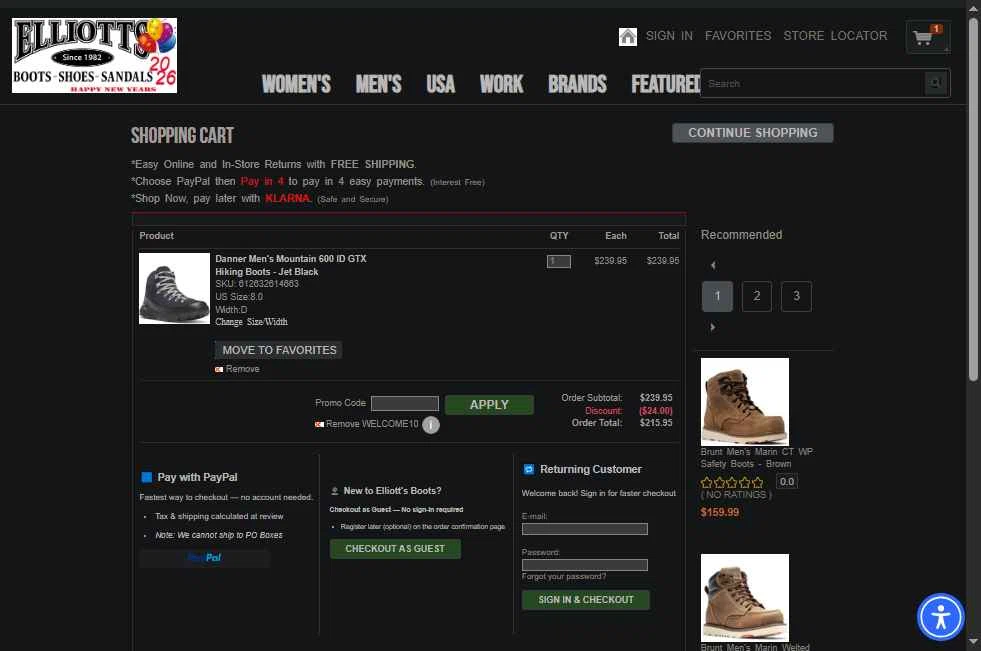Click Brunt Men's Marin CT WP title
981x651 pixels.
(x=756, y=458)
